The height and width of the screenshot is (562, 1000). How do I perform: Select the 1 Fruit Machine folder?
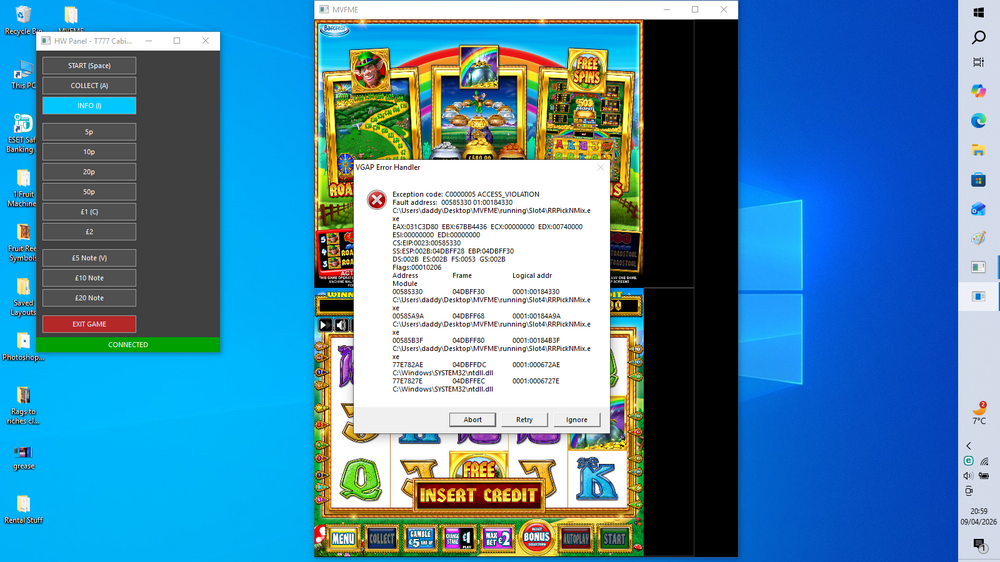pyautogui.click(x=22, y=188)
